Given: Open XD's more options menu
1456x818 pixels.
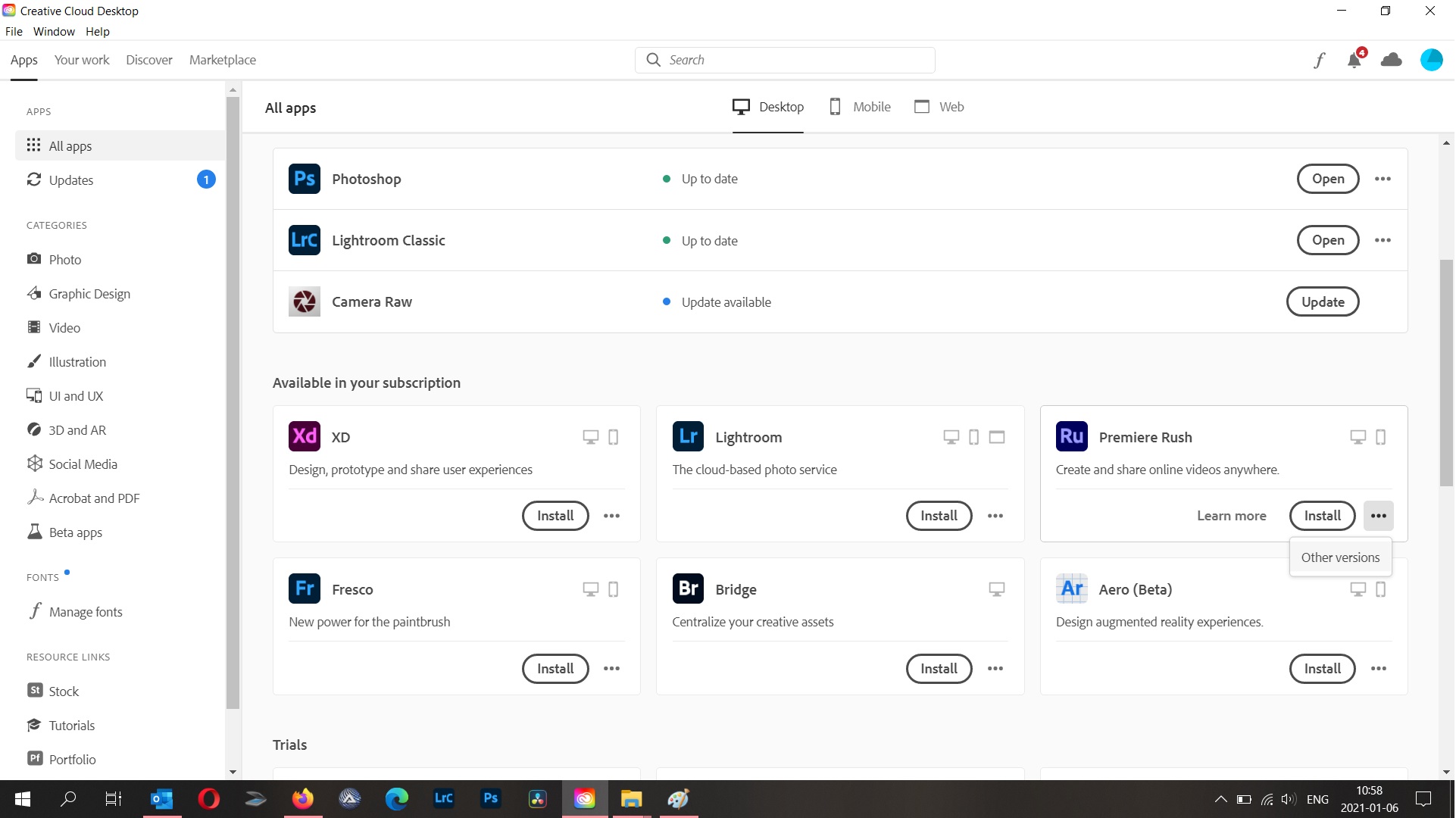Looking at the screenshot, I should [x=612, y=516].
